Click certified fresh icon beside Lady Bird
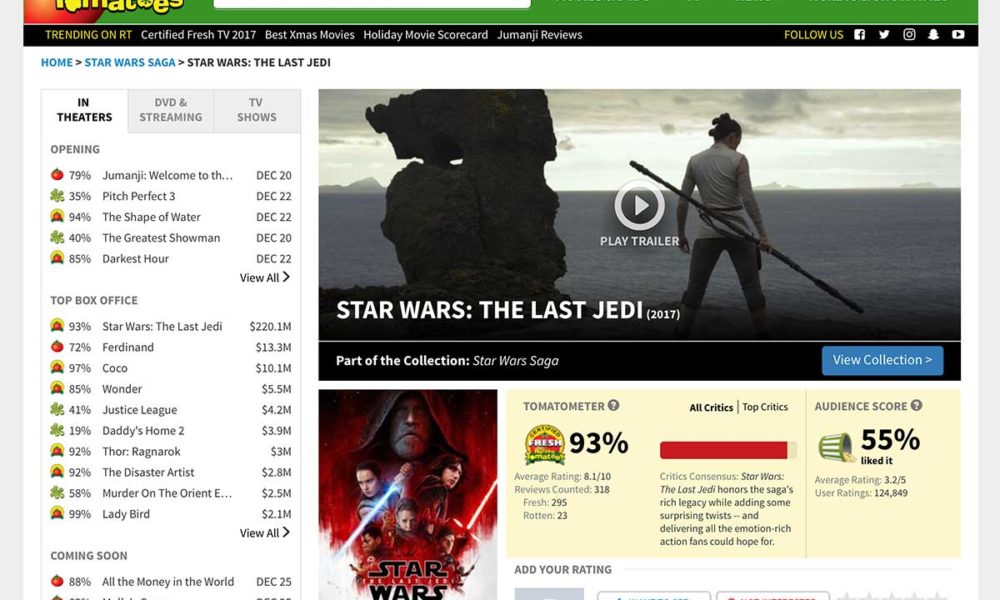This screenshot has width=1000, height=600. pos(57,513)
